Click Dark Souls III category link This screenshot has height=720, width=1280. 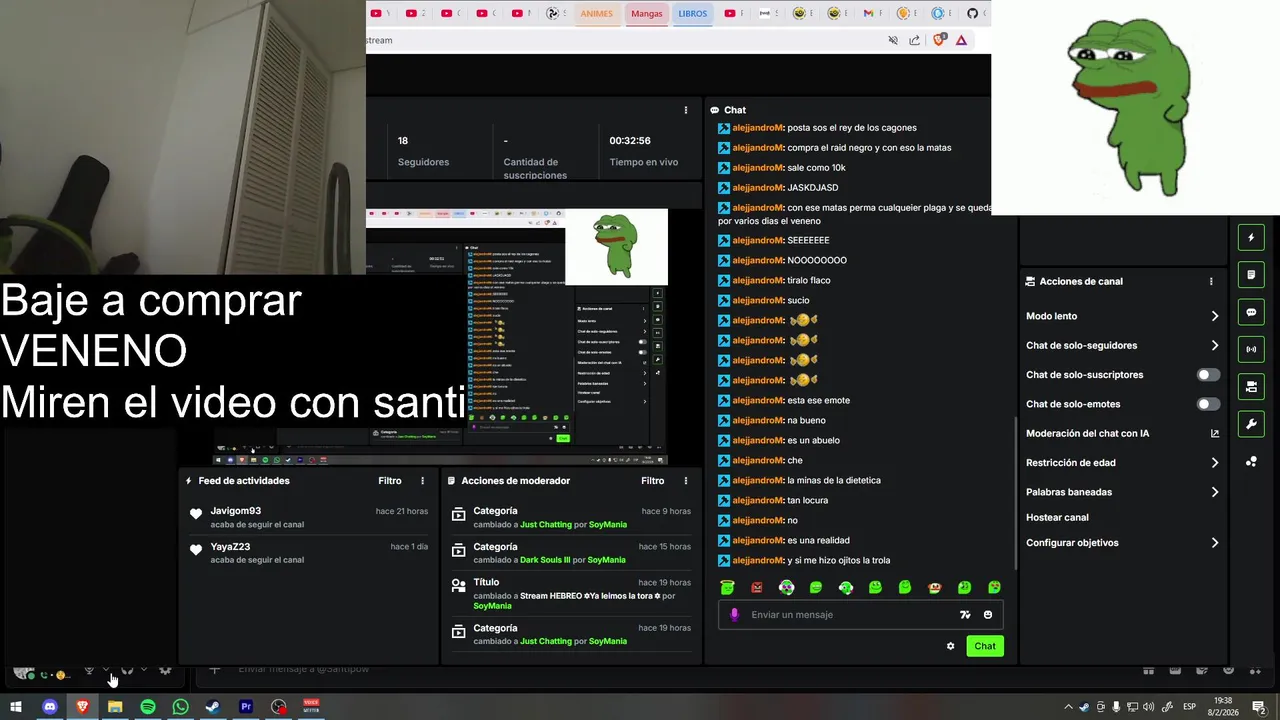click(x=545, y=561)
